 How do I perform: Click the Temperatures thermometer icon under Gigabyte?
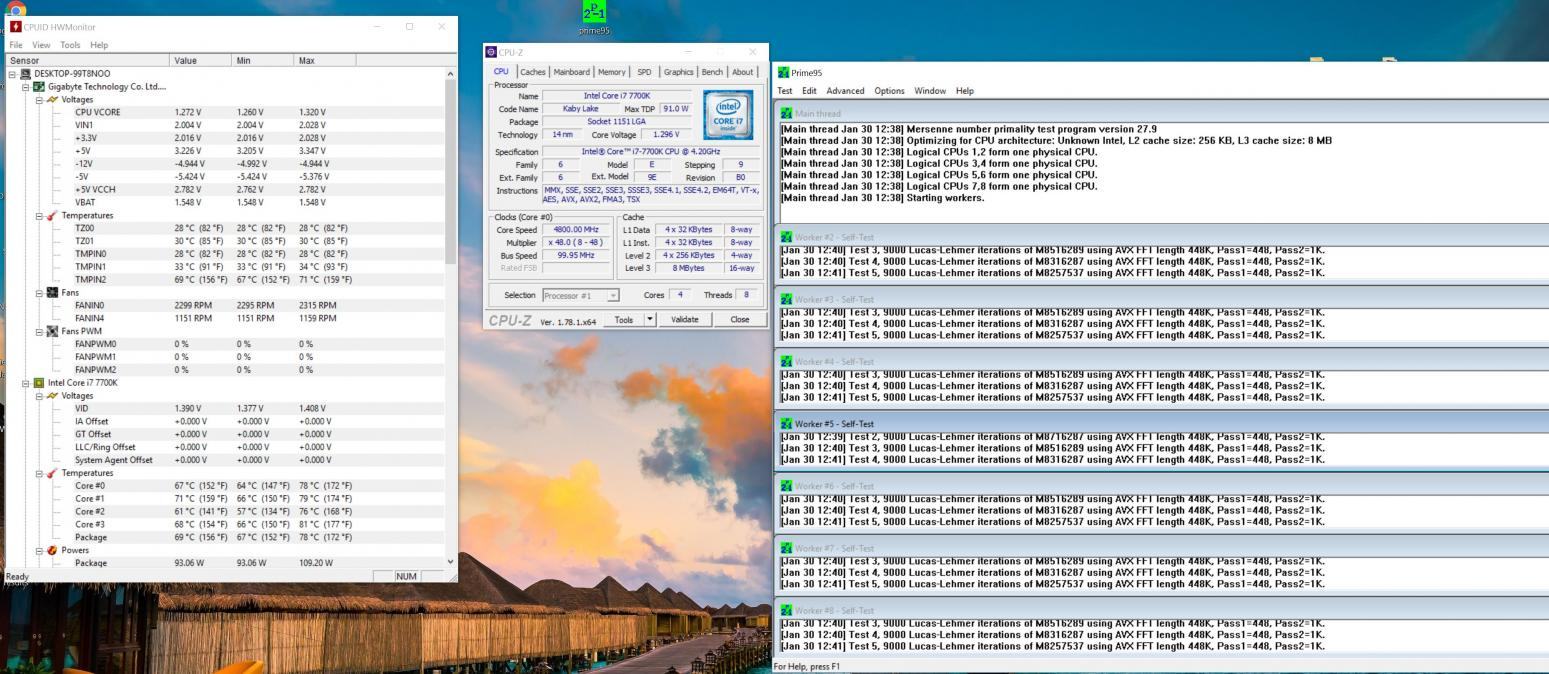coord(52,215)
